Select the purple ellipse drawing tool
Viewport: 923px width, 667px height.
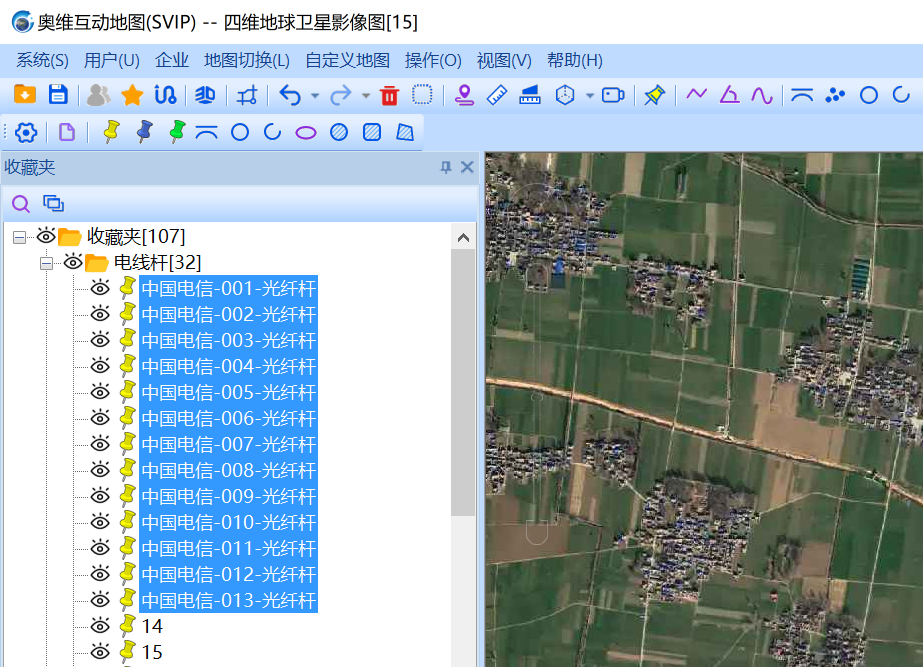tap(306, 132)
